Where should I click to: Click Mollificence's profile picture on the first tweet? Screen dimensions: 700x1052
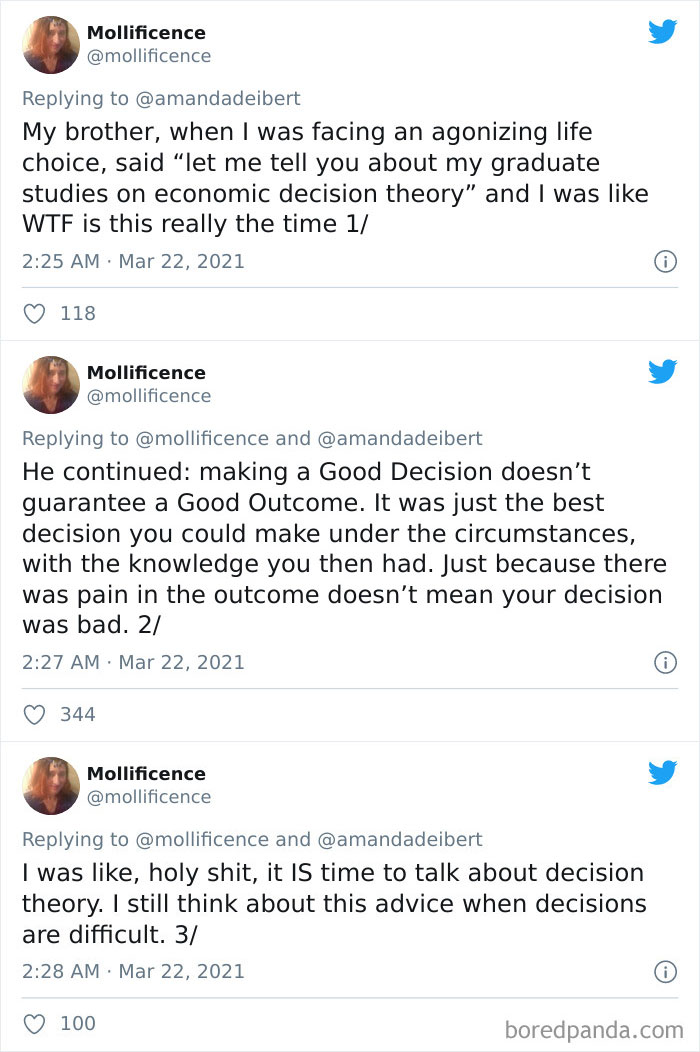[50, 44]
